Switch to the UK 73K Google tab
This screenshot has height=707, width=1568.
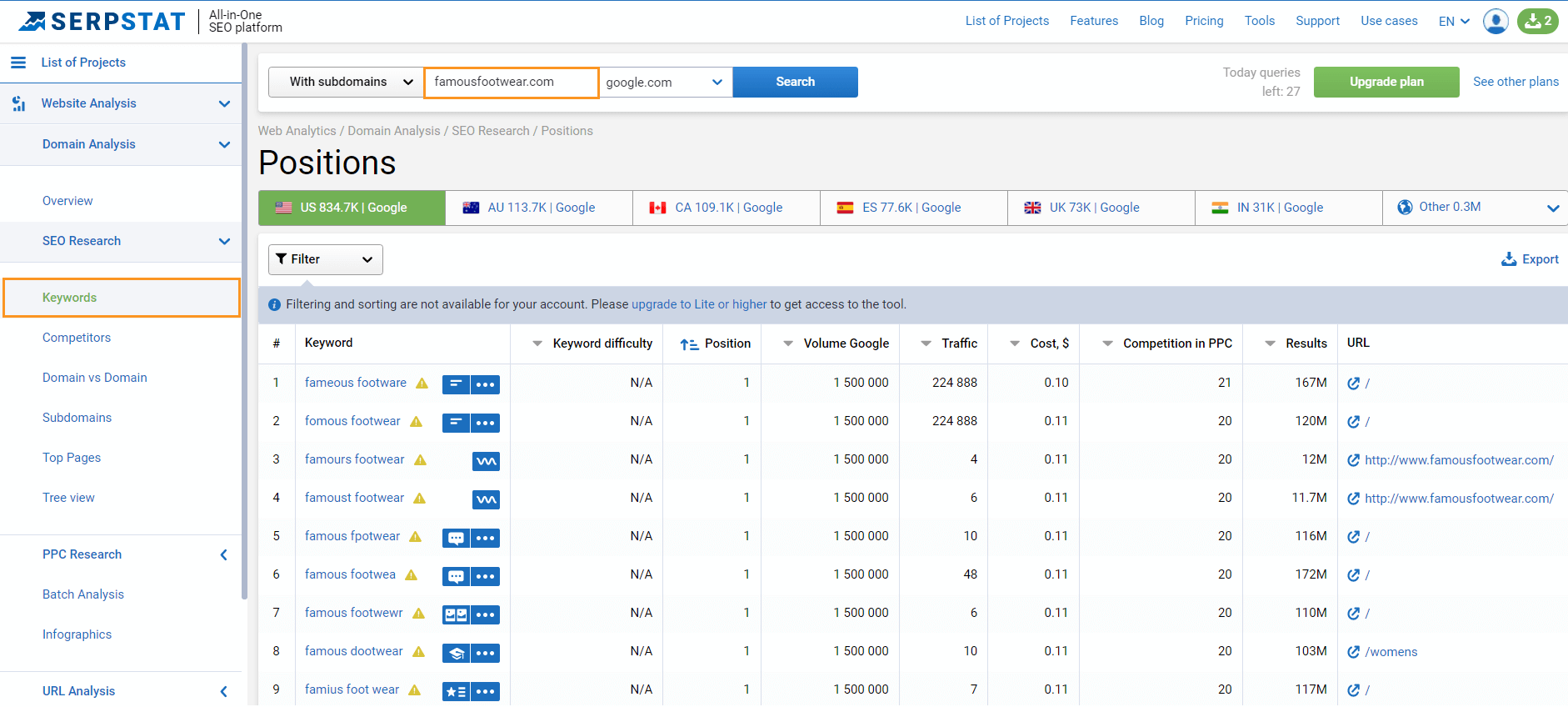[x=1101, y=208]
